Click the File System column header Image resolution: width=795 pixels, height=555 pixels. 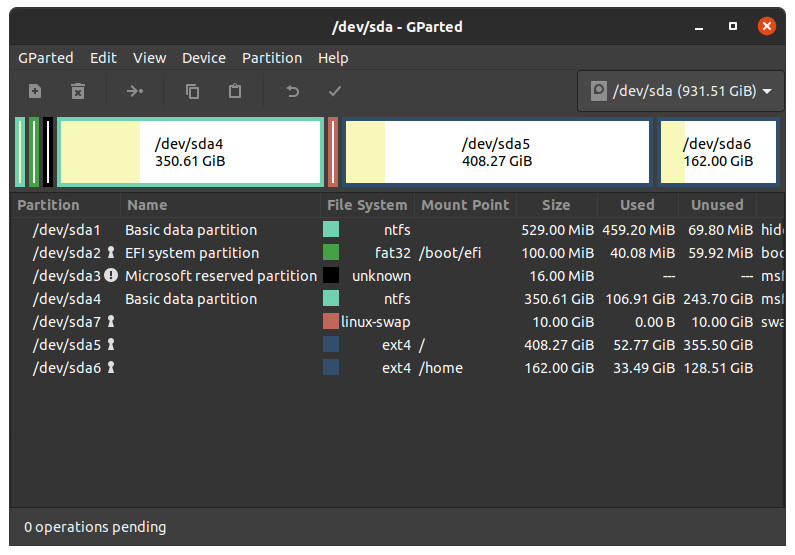pyautogui.click(x=367, y=205)
